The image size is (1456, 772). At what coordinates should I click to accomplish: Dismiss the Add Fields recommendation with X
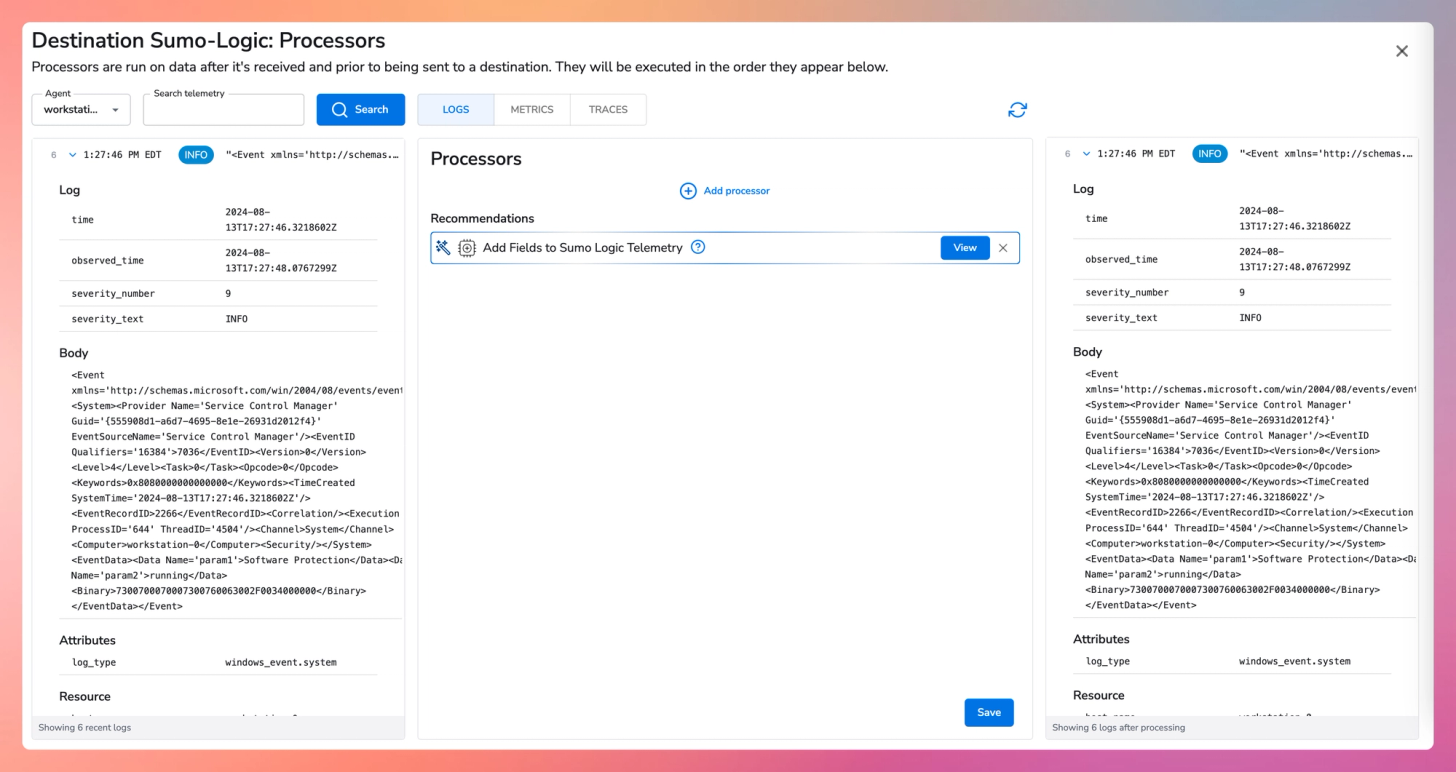(x=1003, y=248)
